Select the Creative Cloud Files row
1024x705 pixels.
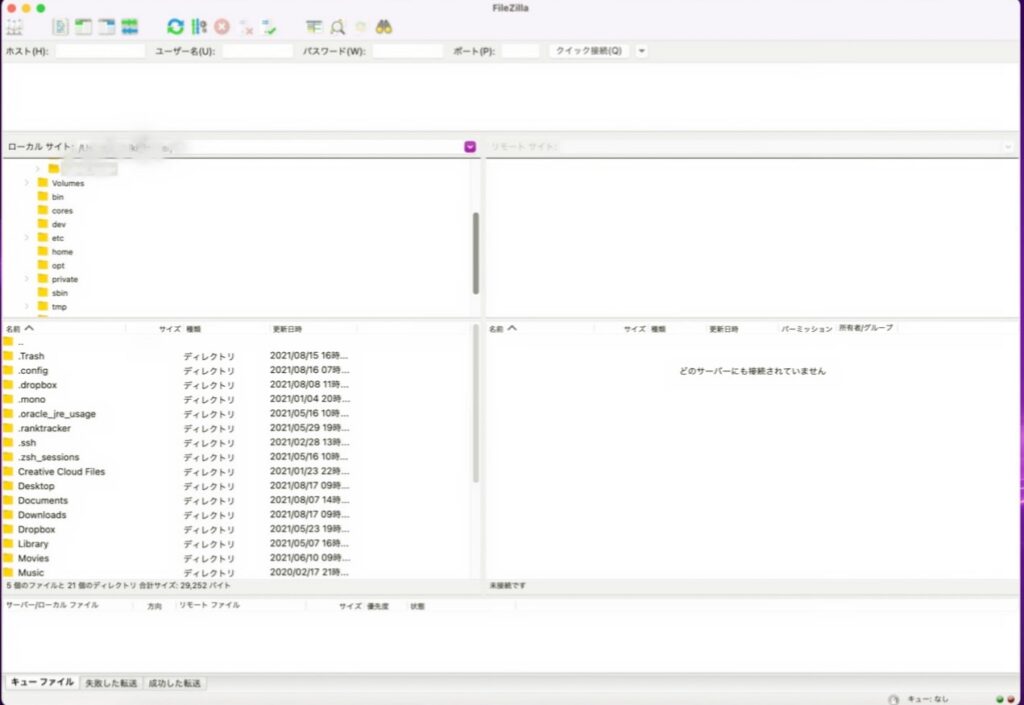[237, 471]
